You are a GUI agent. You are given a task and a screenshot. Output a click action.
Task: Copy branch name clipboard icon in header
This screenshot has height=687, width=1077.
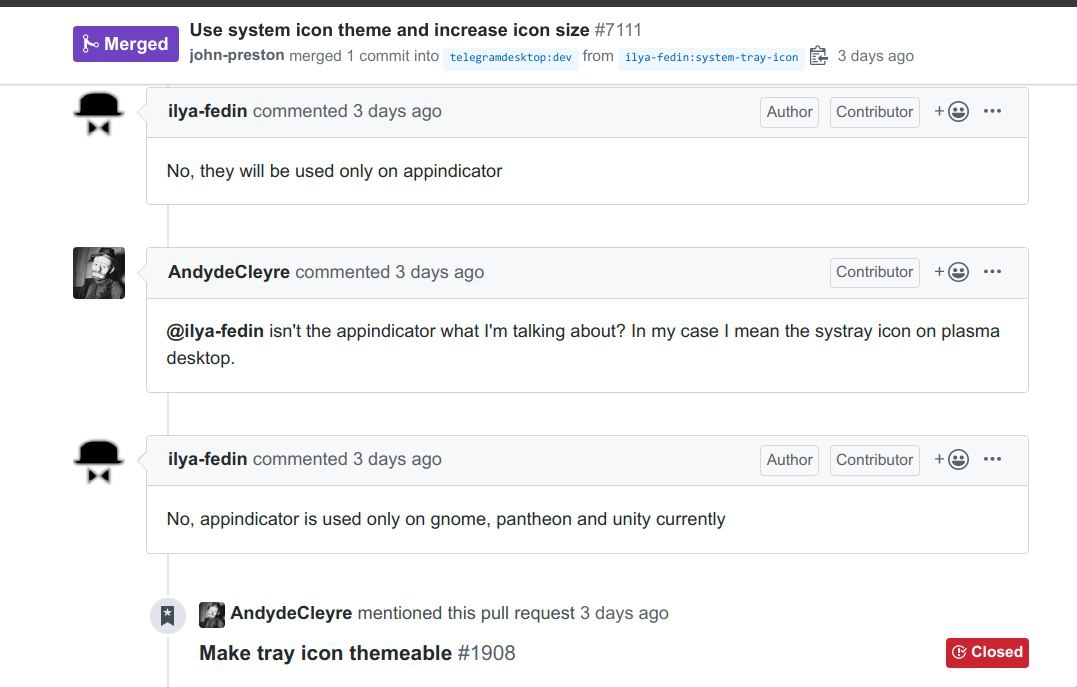(818, 56)
